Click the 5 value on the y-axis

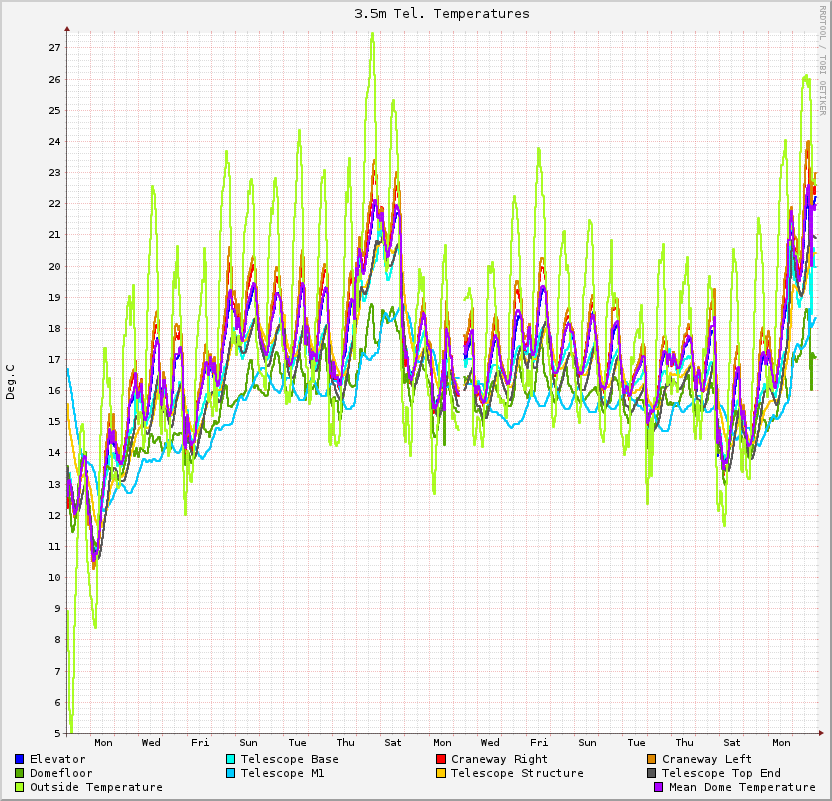[58, 734]
